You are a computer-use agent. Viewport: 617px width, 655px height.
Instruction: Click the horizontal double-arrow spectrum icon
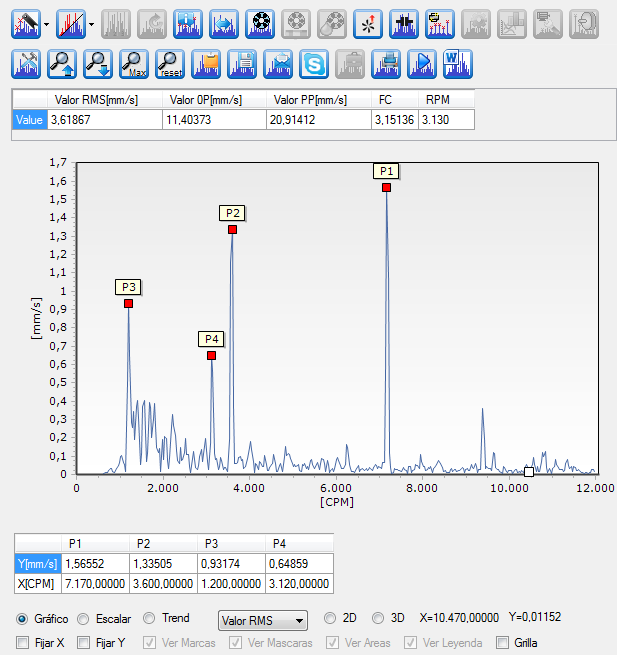click(x=224, y=24)
